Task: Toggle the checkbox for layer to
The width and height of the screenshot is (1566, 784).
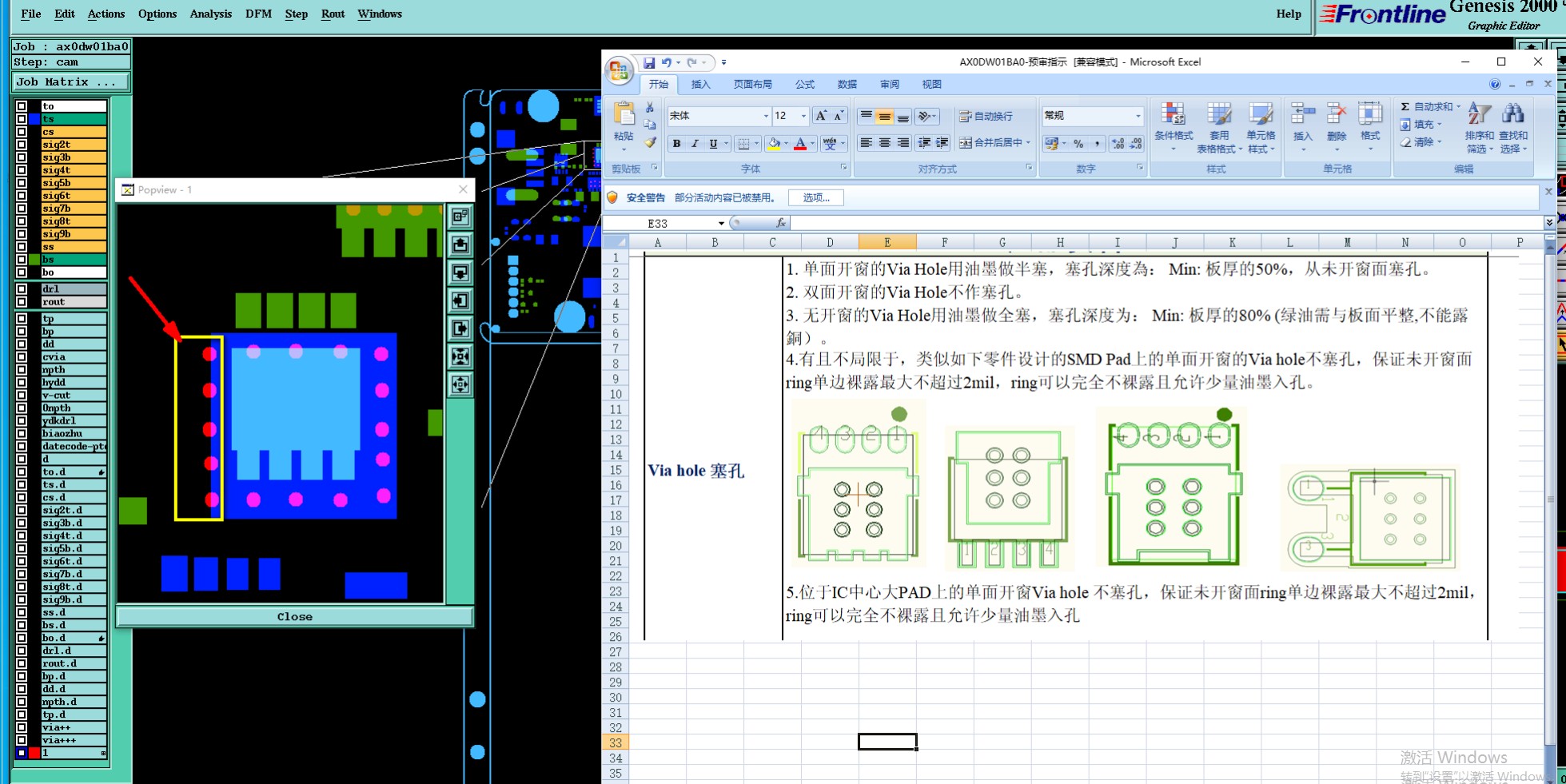Action: point(22,106)
